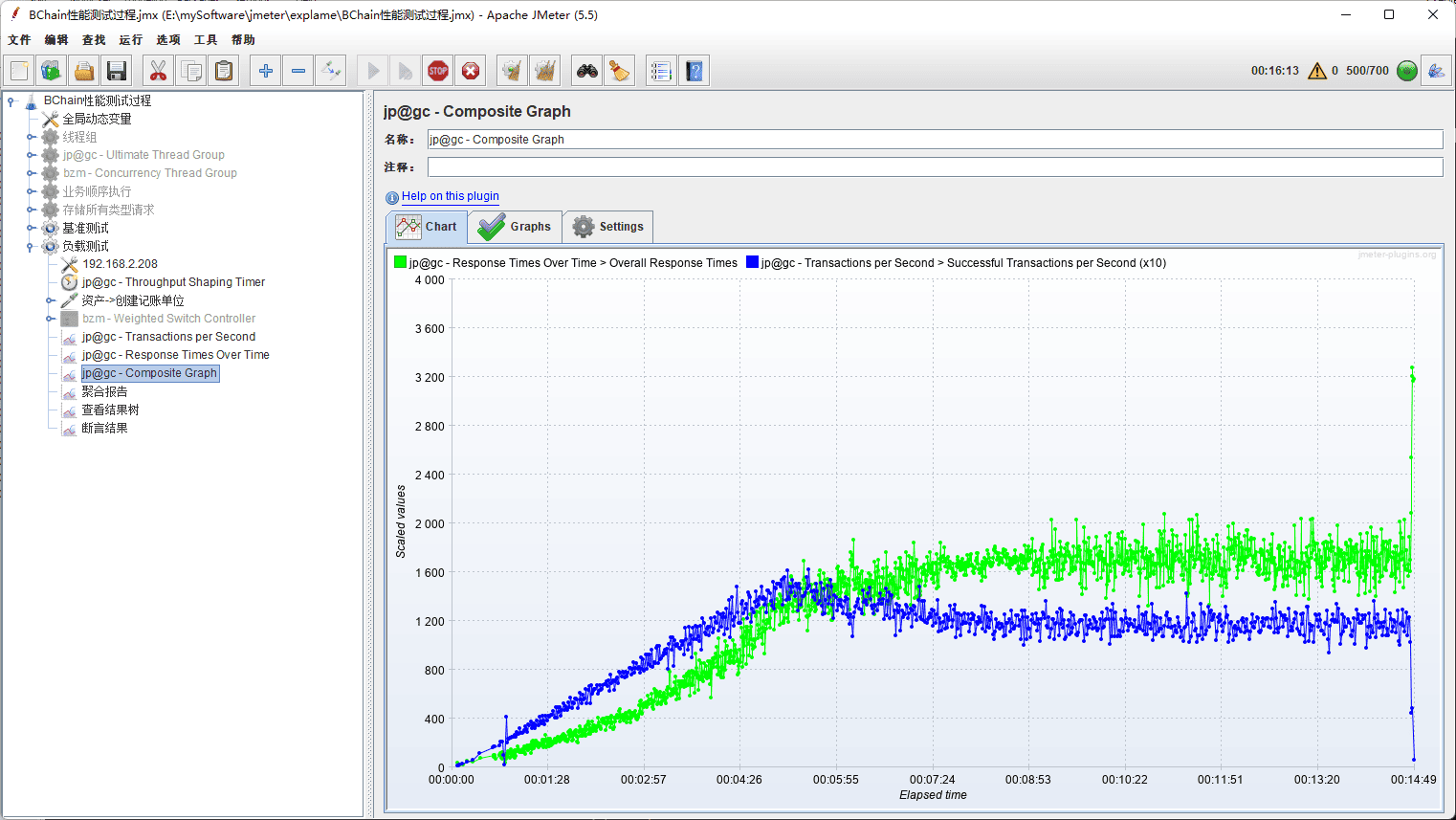Image resolution: width=1456 pixels, height=820 pixels.
Task: Expand the 基准测试 thread group node
Action: [x=31, y=228]
